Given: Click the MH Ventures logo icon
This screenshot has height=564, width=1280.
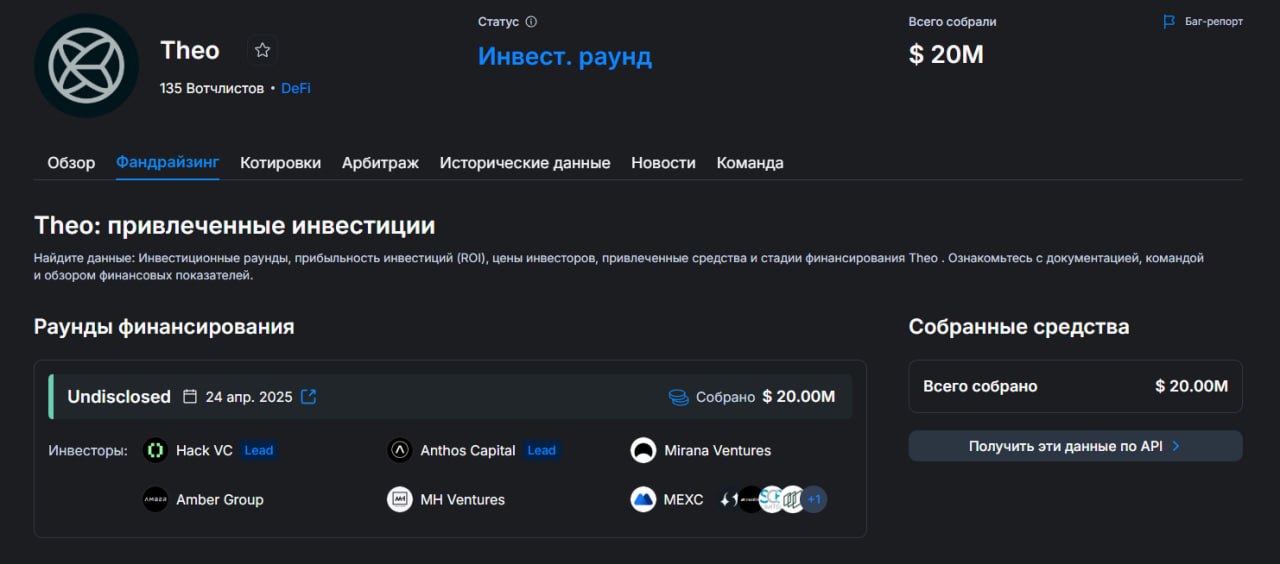Looking at the screenshot, I should [x=400, y=499].
